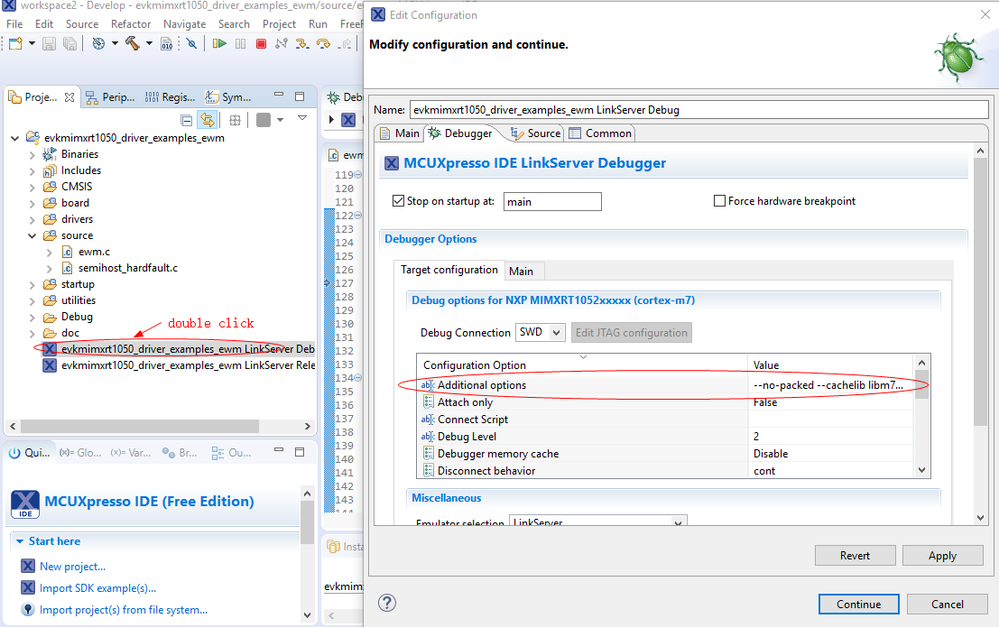Select the Debugger memory cache row
The width and height of the screenshot is (999, 627).
tap(665, 454)
